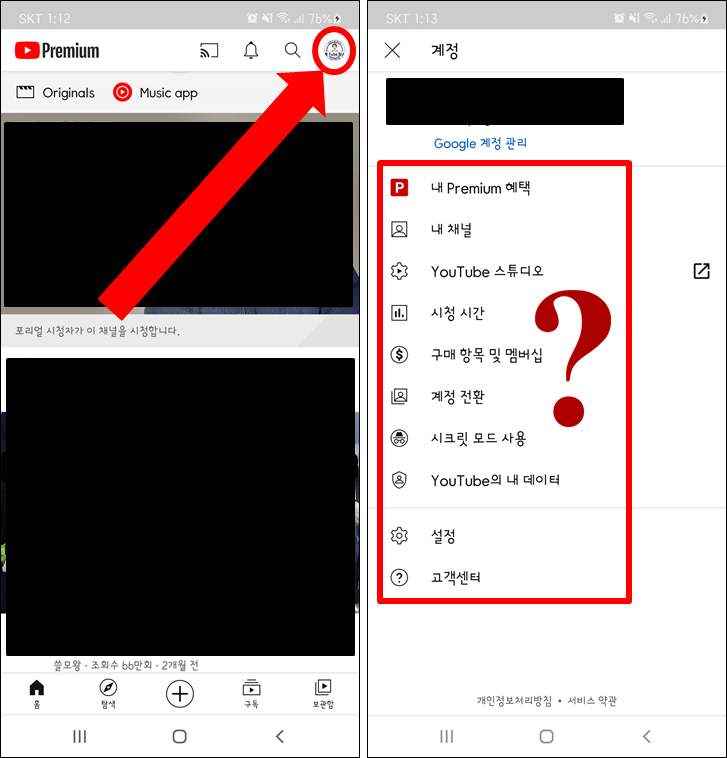Open the Library tab (보관함)
Image resolution: width=727 pixels, height=758 pixels.
pos(323,694)
